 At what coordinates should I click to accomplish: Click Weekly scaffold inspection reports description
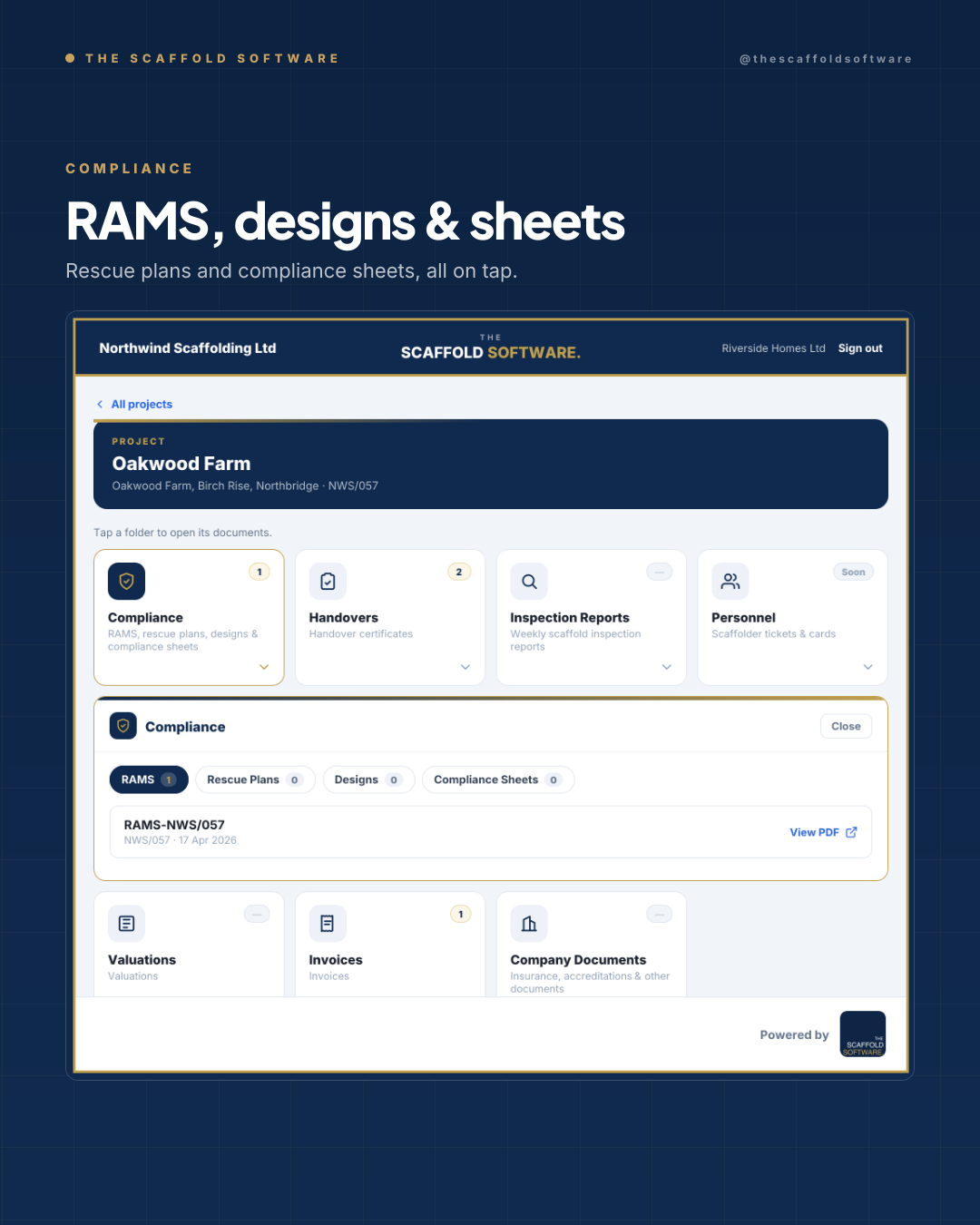pos(575,641)
